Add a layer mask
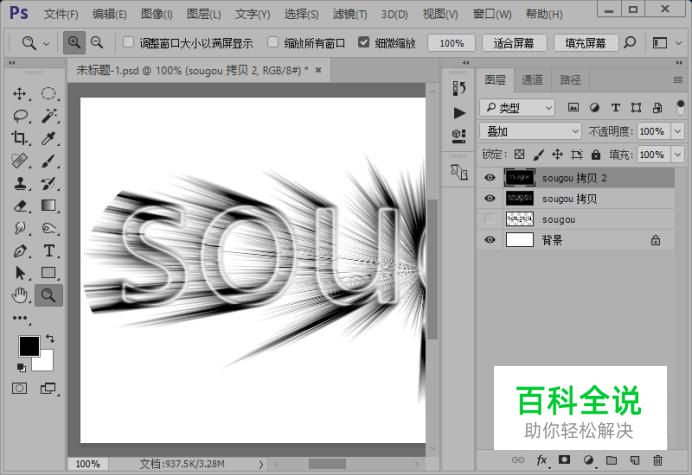The image size is (692, 475). point(564,460)
